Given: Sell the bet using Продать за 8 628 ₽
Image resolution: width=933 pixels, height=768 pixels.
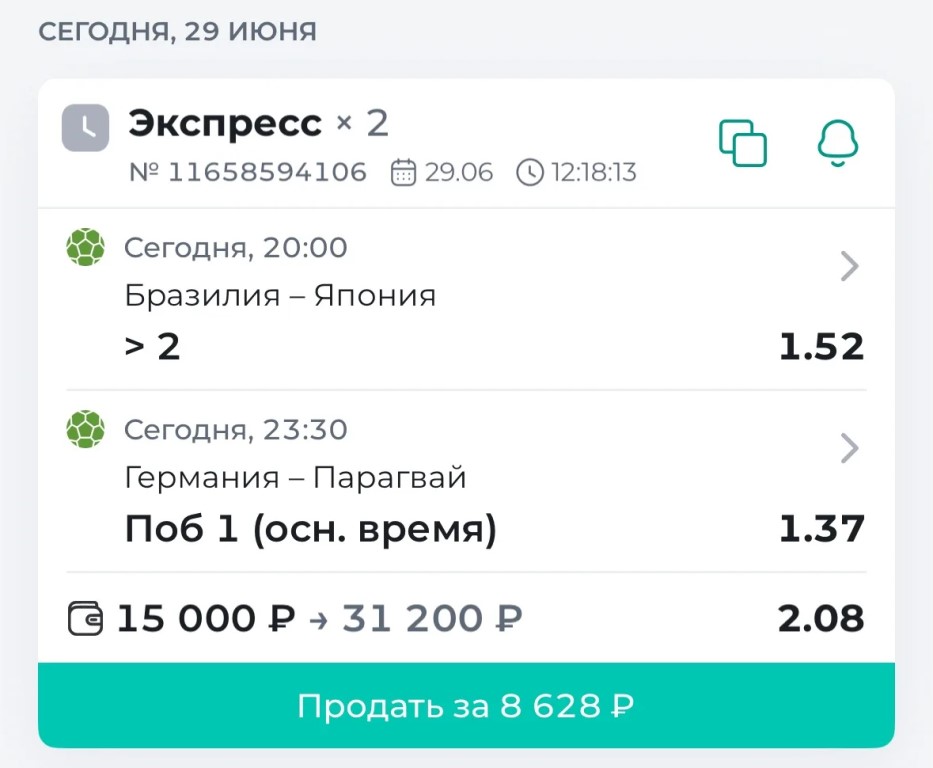Looking at the screenshot, I should tap(466, 706).
